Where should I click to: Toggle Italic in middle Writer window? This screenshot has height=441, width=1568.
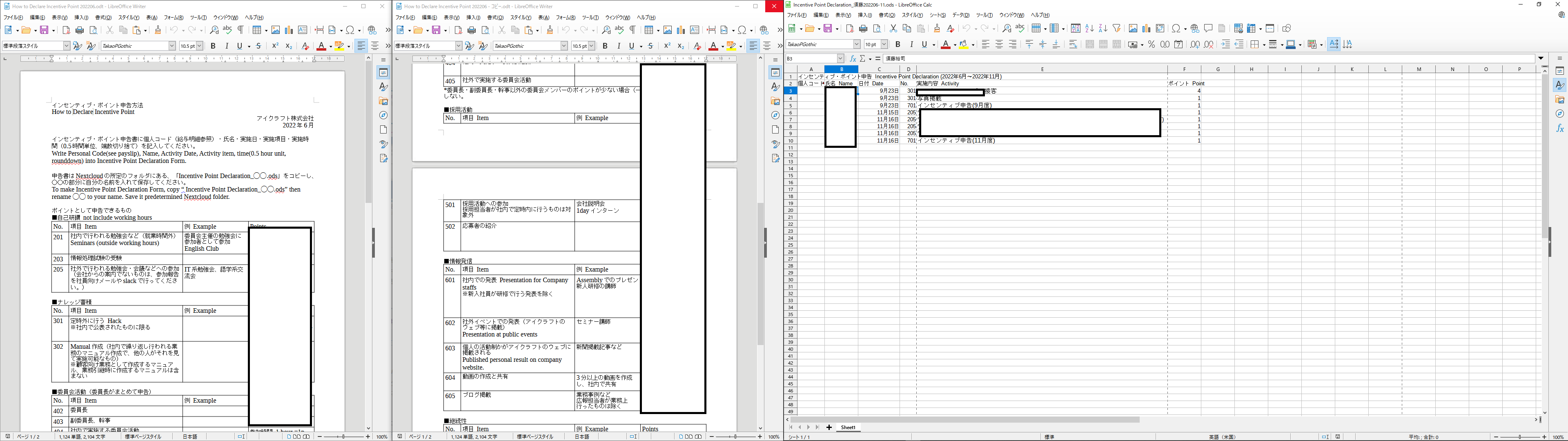[x=619, y=46]
